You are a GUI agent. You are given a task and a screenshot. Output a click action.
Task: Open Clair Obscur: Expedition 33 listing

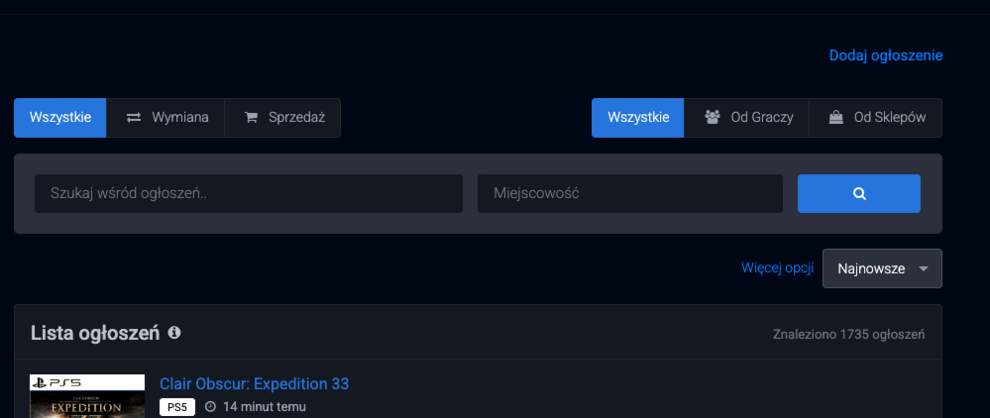tap(254, 384)
